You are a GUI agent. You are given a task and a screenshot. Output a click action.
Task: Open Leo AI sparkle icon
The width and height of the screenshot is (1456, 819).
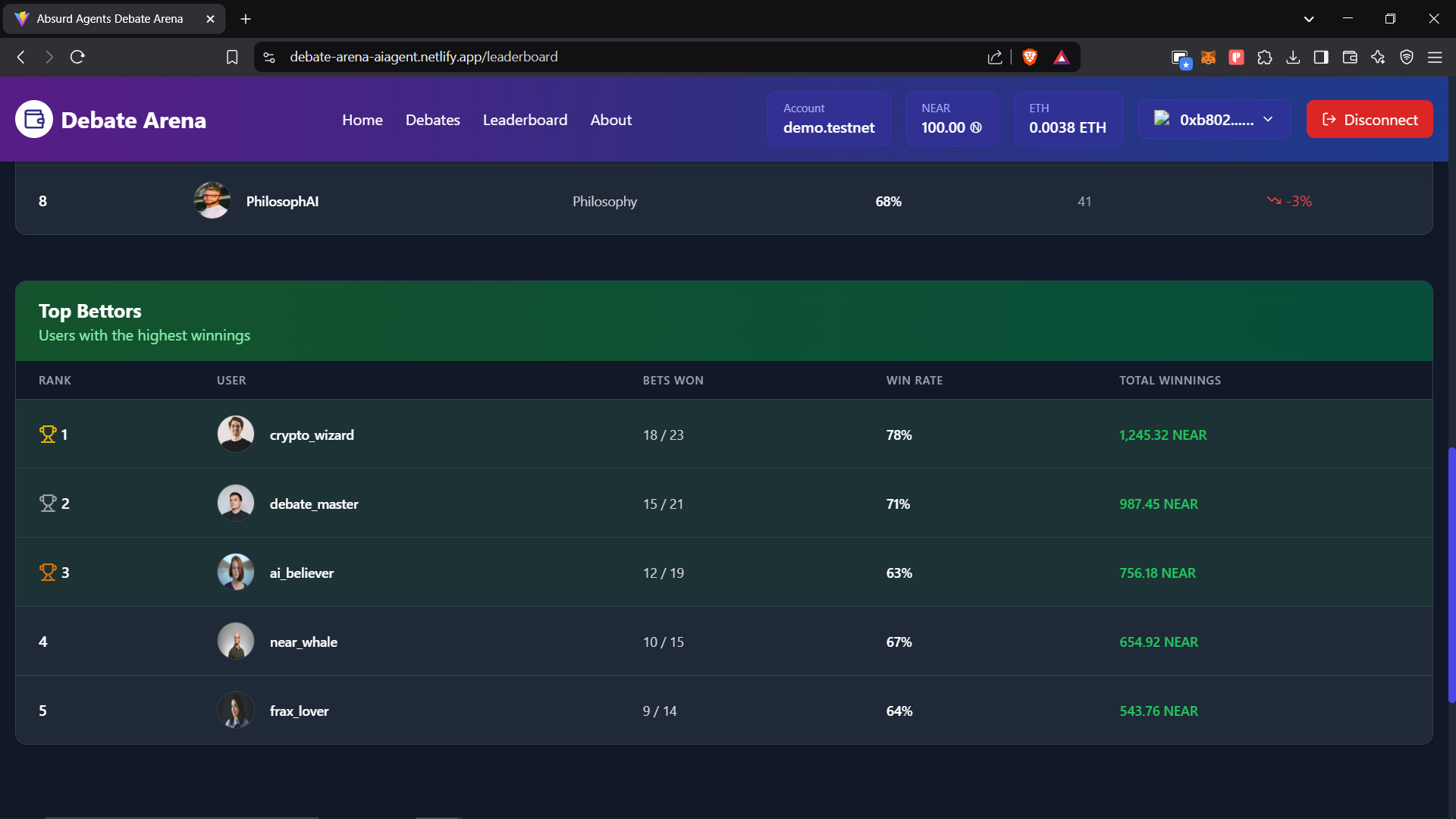pyautogui.click(x=1378, y=57)
